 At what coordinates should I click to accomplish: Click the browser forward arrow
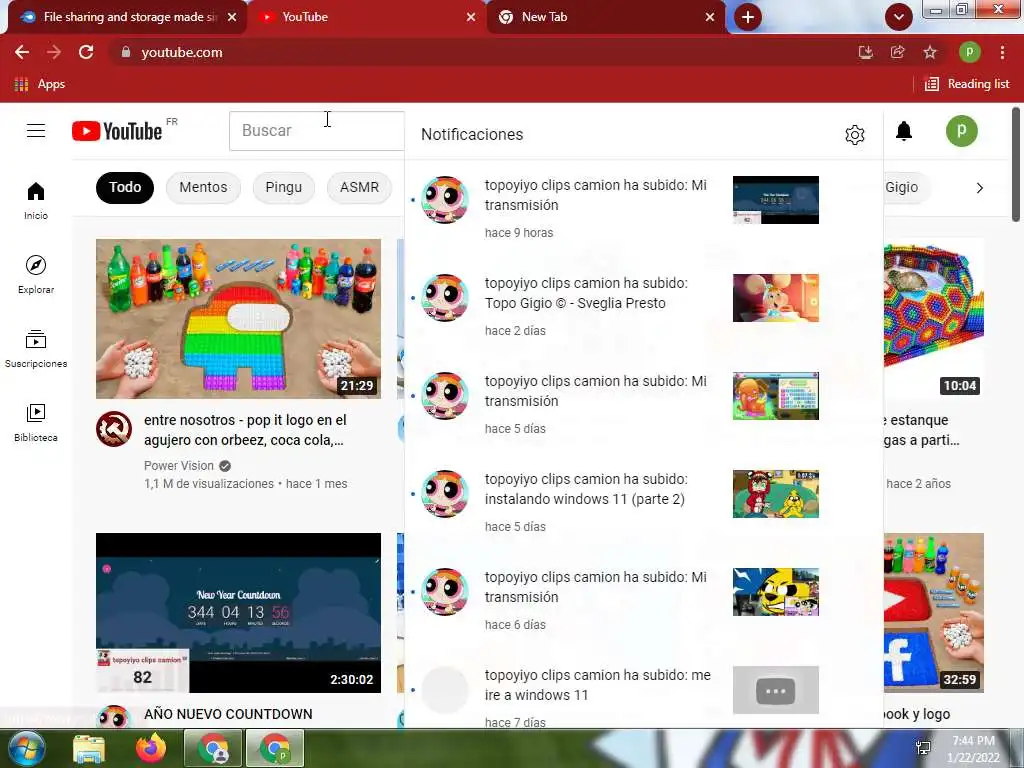click(x=54, y=52)
